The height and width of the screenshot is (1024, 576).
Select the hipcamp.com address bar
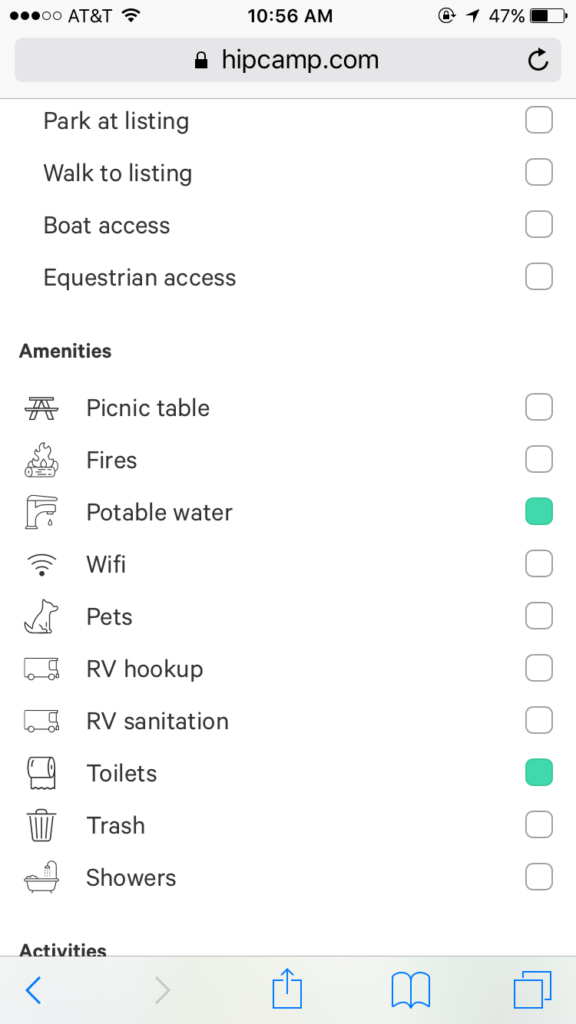tap(288, 60)
